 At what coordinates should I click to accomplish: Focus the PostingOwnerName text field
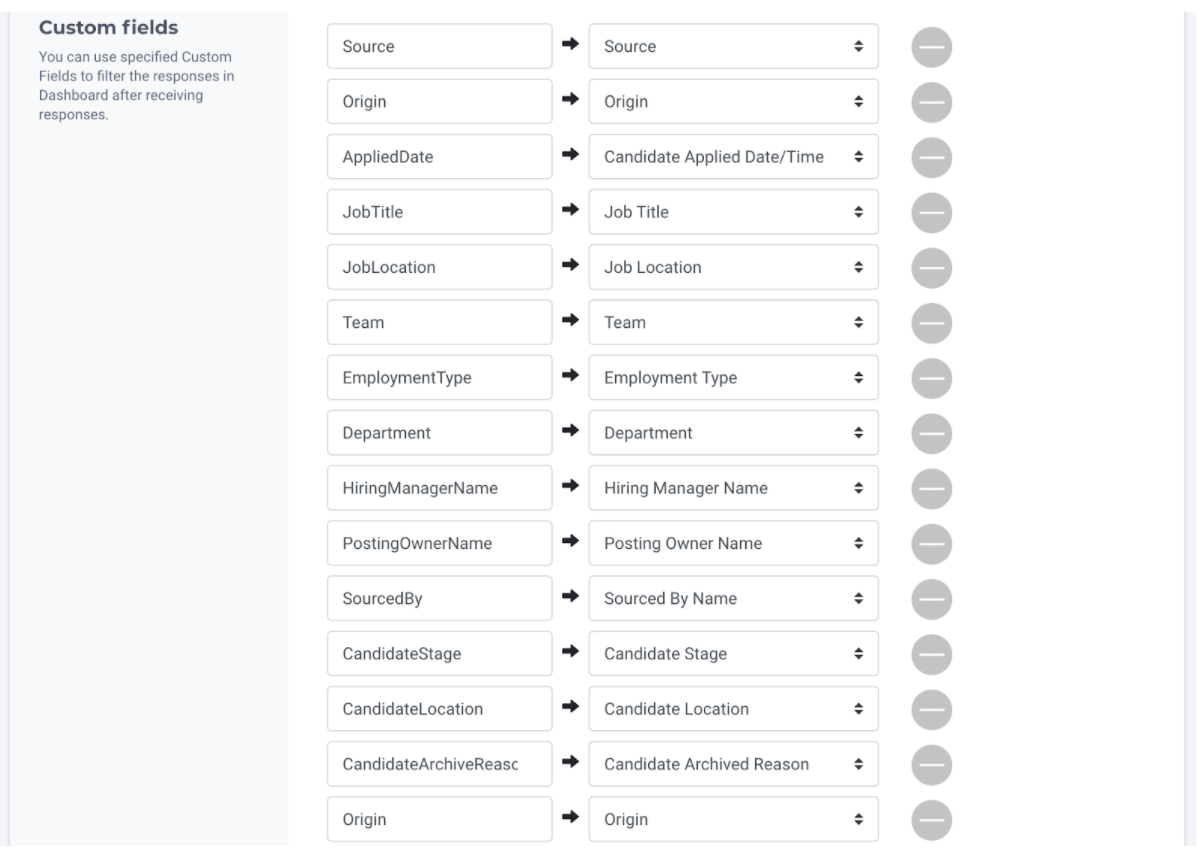439,543
